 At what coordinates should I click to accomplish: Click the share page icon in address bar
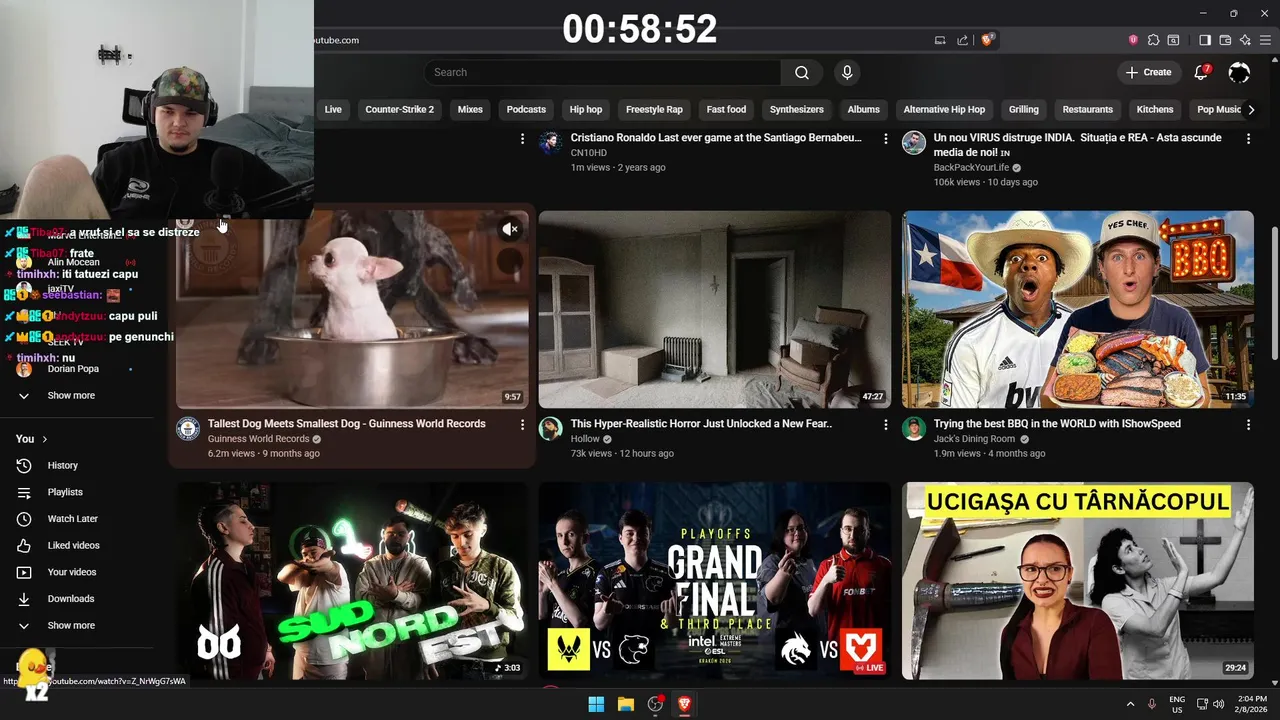[x=962, y=40]
